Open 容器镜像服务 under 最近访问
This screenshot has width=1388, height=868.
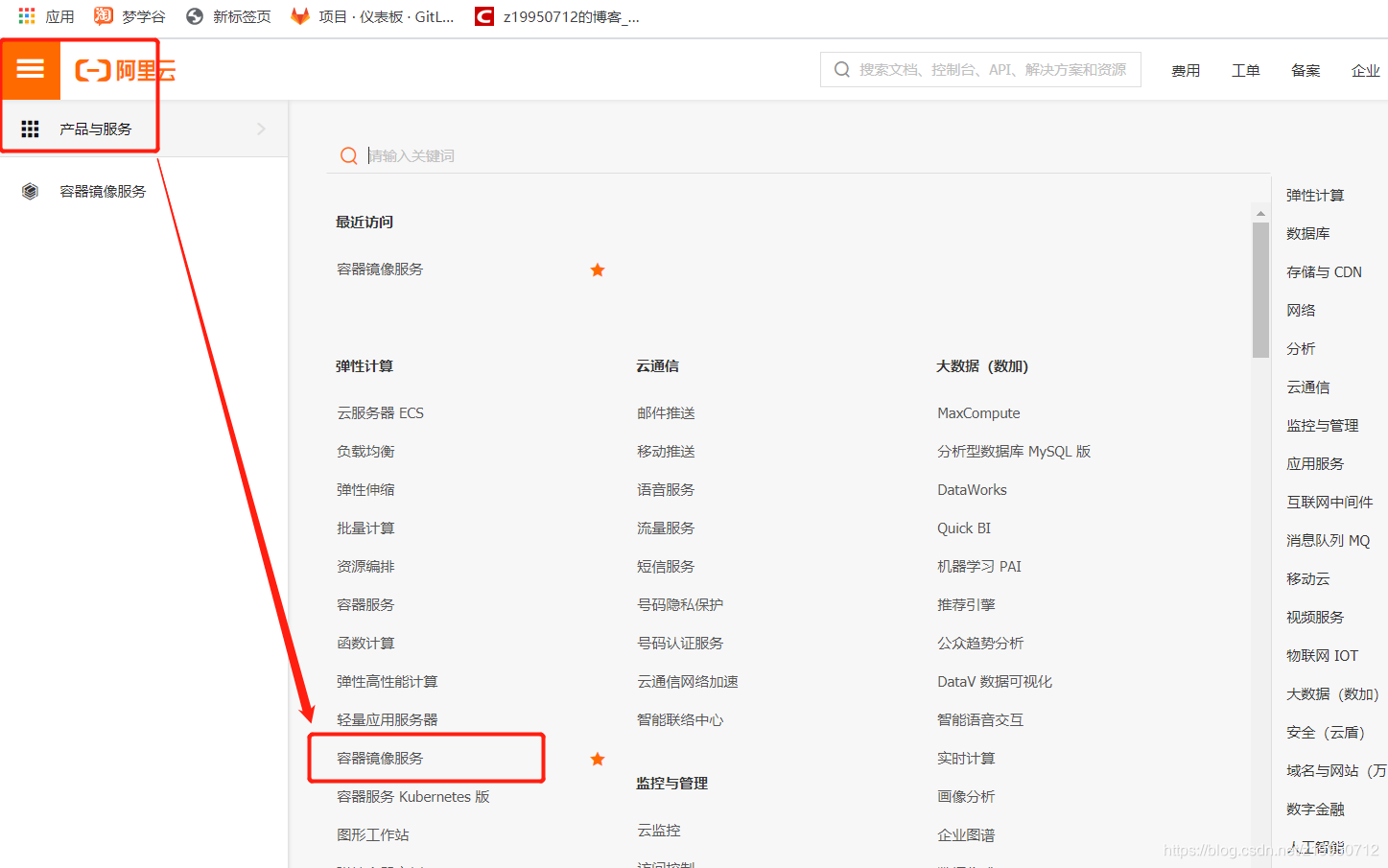point(380,270)
